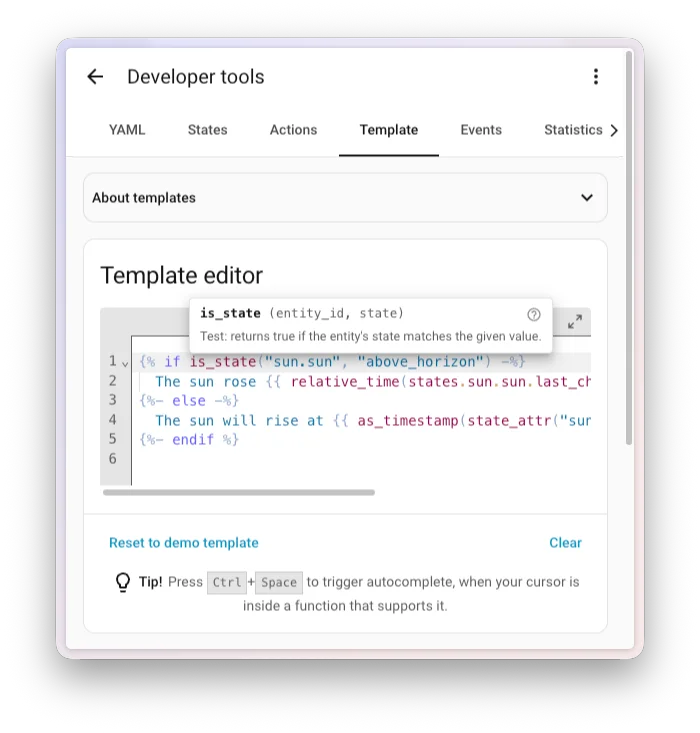Click the Developer tools title

[195, 77]
